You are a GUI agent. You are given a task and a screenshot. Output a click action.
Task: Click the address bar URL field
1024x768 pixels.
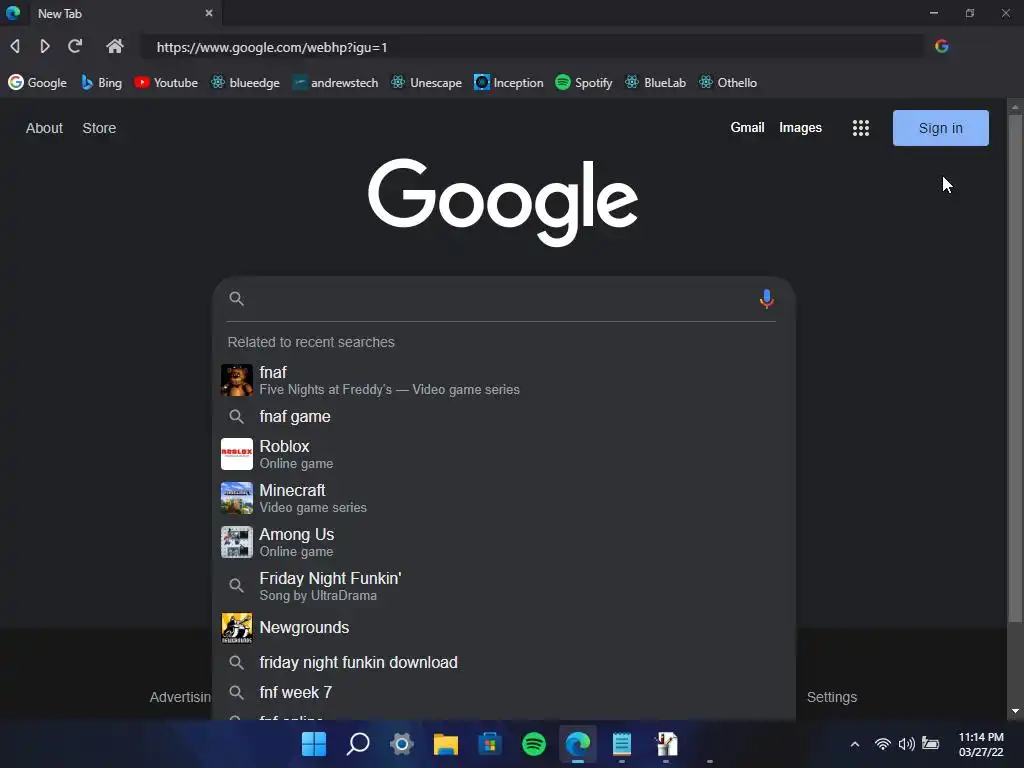pyautogui.click(x=532, y=47)
